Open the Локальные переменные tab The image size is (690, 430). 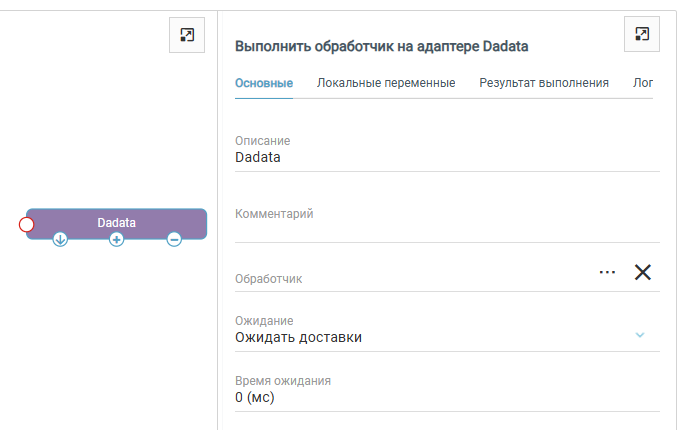tap(386, 83)
